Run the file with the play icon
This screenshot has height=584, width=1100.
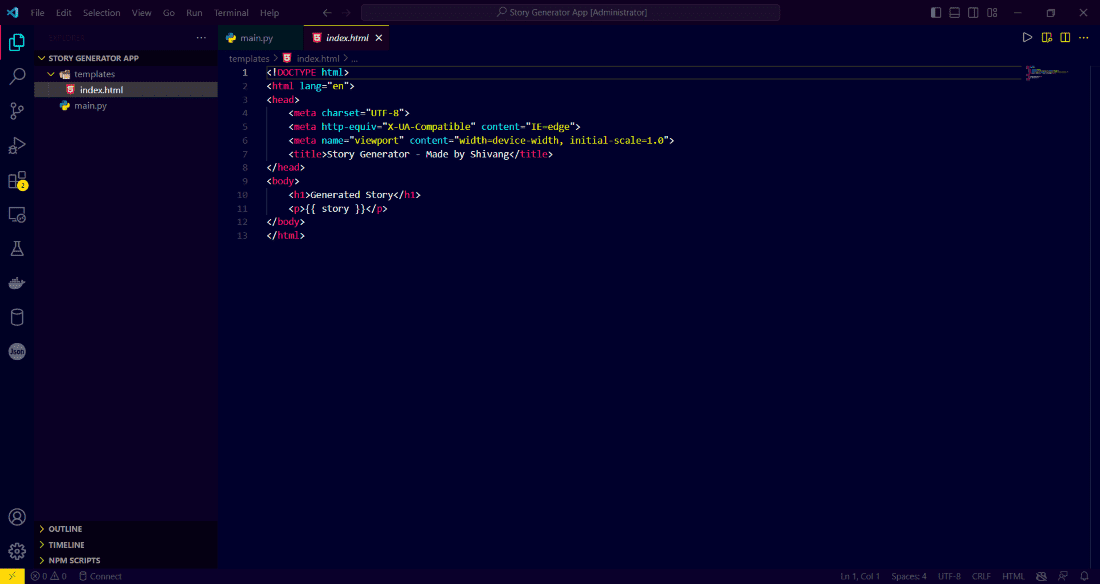pyautogui.click(x=1027, y=38)
